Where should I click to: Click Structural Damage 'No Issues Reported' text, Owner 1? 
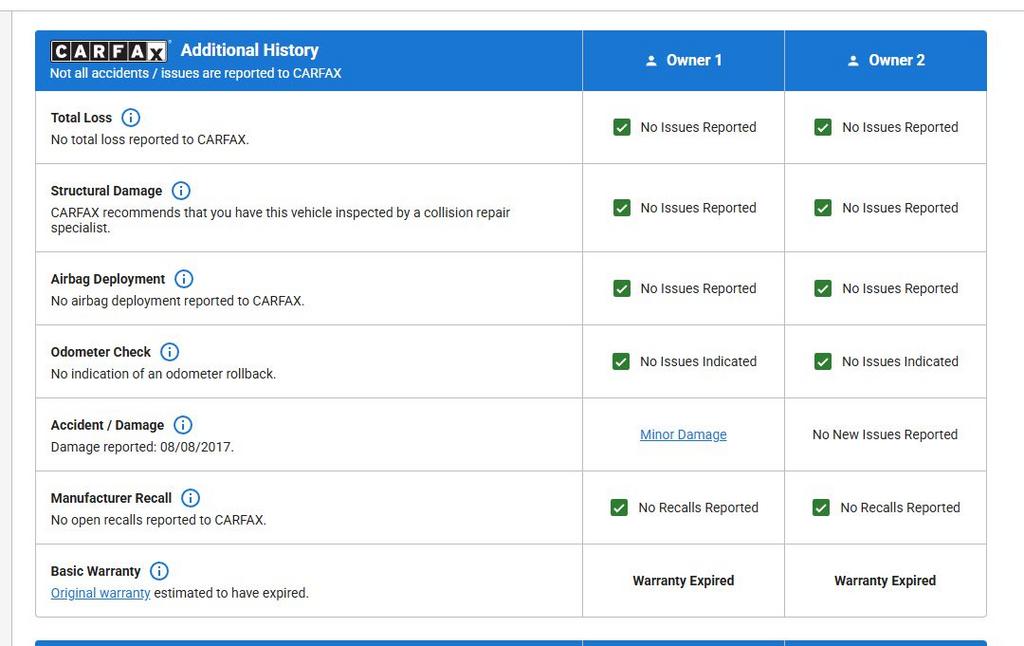pos(698,208)
